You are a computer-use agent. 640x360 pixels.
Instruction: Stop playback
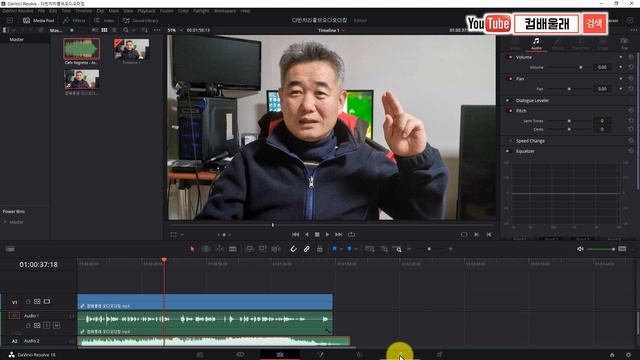[x=317, y=235]
